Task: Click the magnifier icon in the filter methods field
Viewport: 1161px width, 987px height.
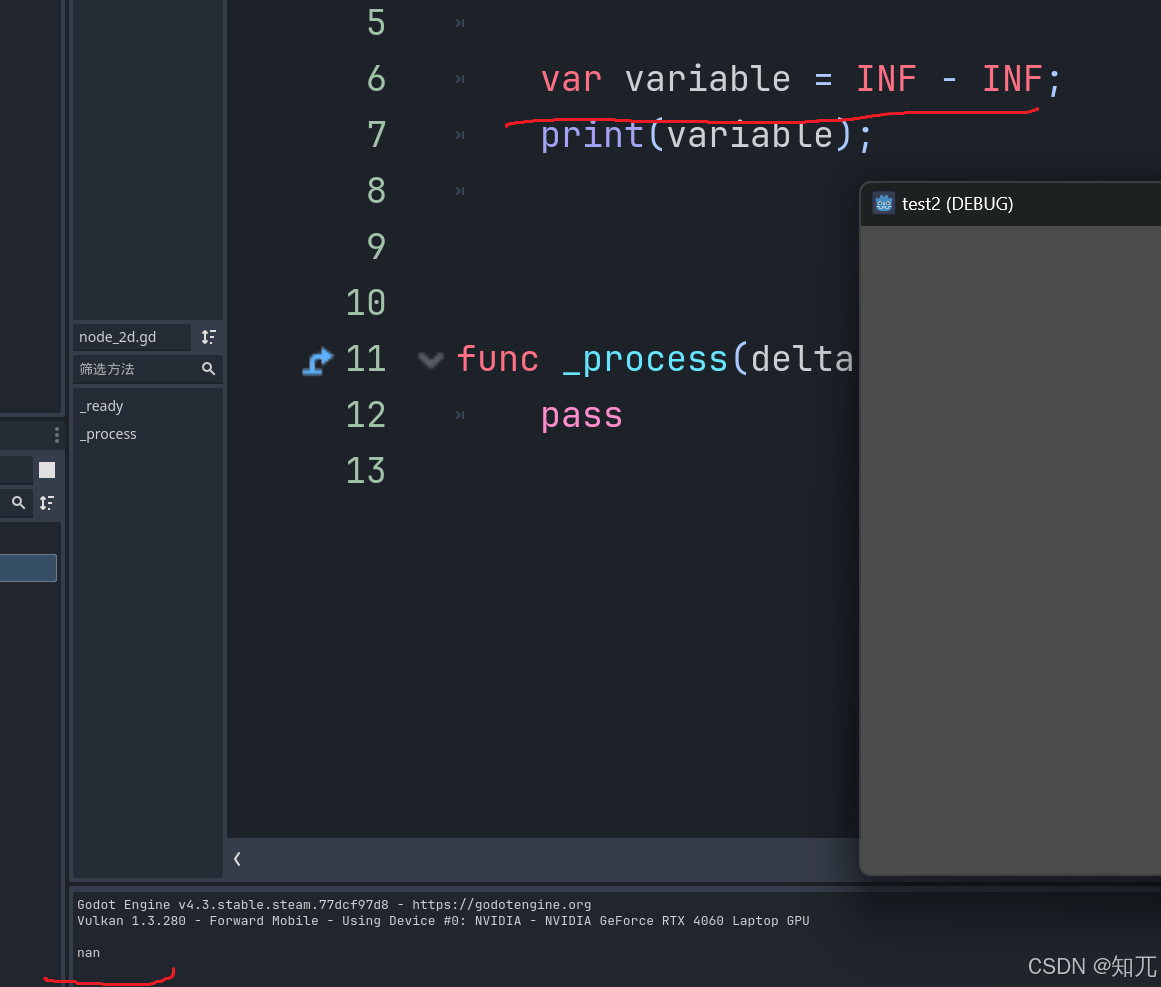Action: point(208,369)
